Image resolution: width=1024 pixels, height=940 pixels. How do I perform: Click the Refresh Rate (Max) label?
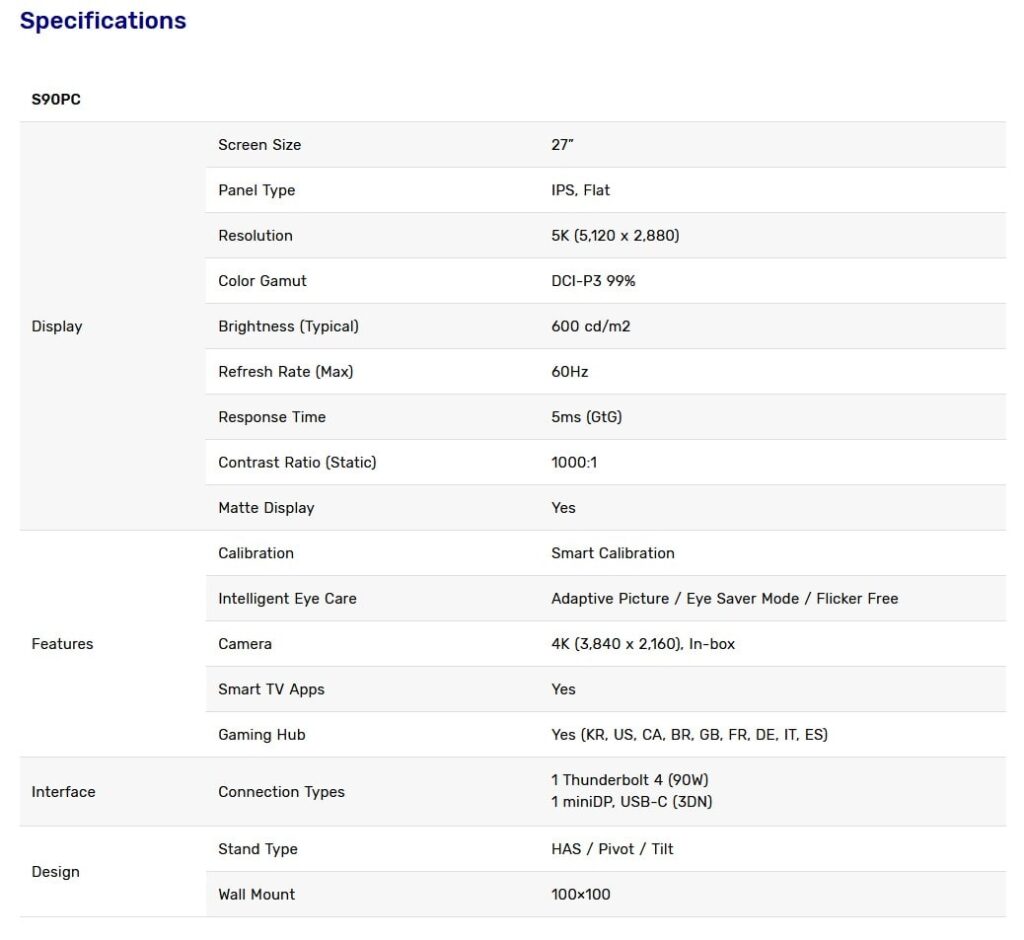[285, 372]
